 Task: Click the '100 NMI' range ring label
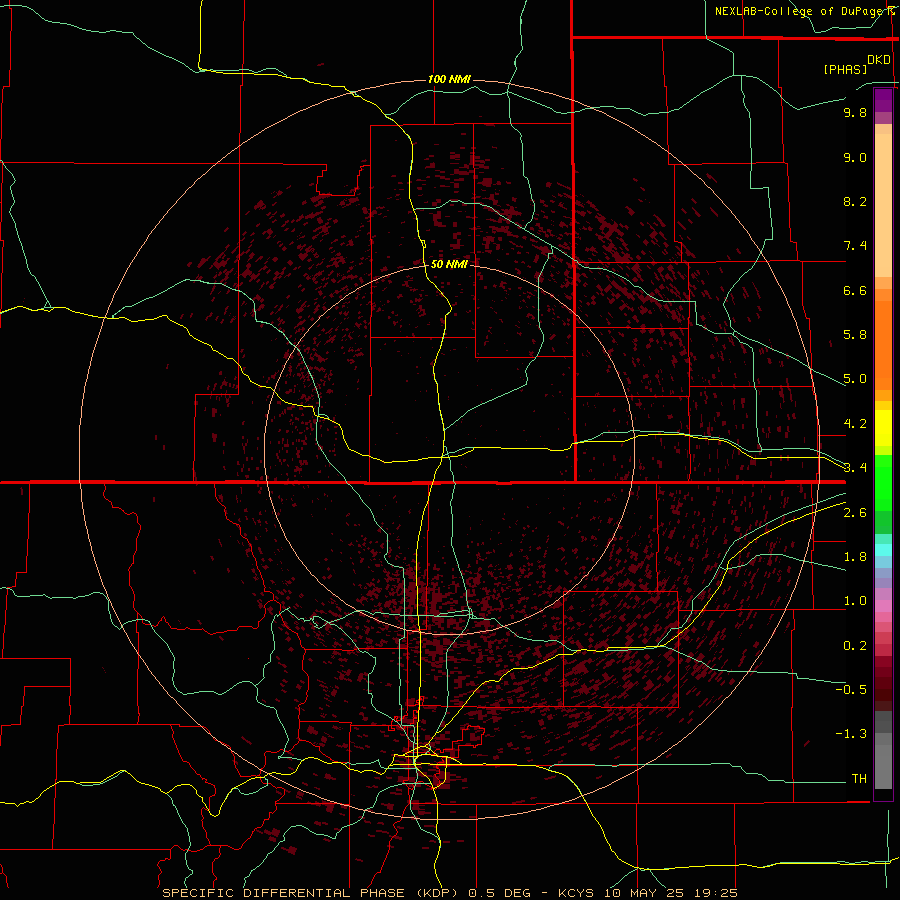coord(449,79)
